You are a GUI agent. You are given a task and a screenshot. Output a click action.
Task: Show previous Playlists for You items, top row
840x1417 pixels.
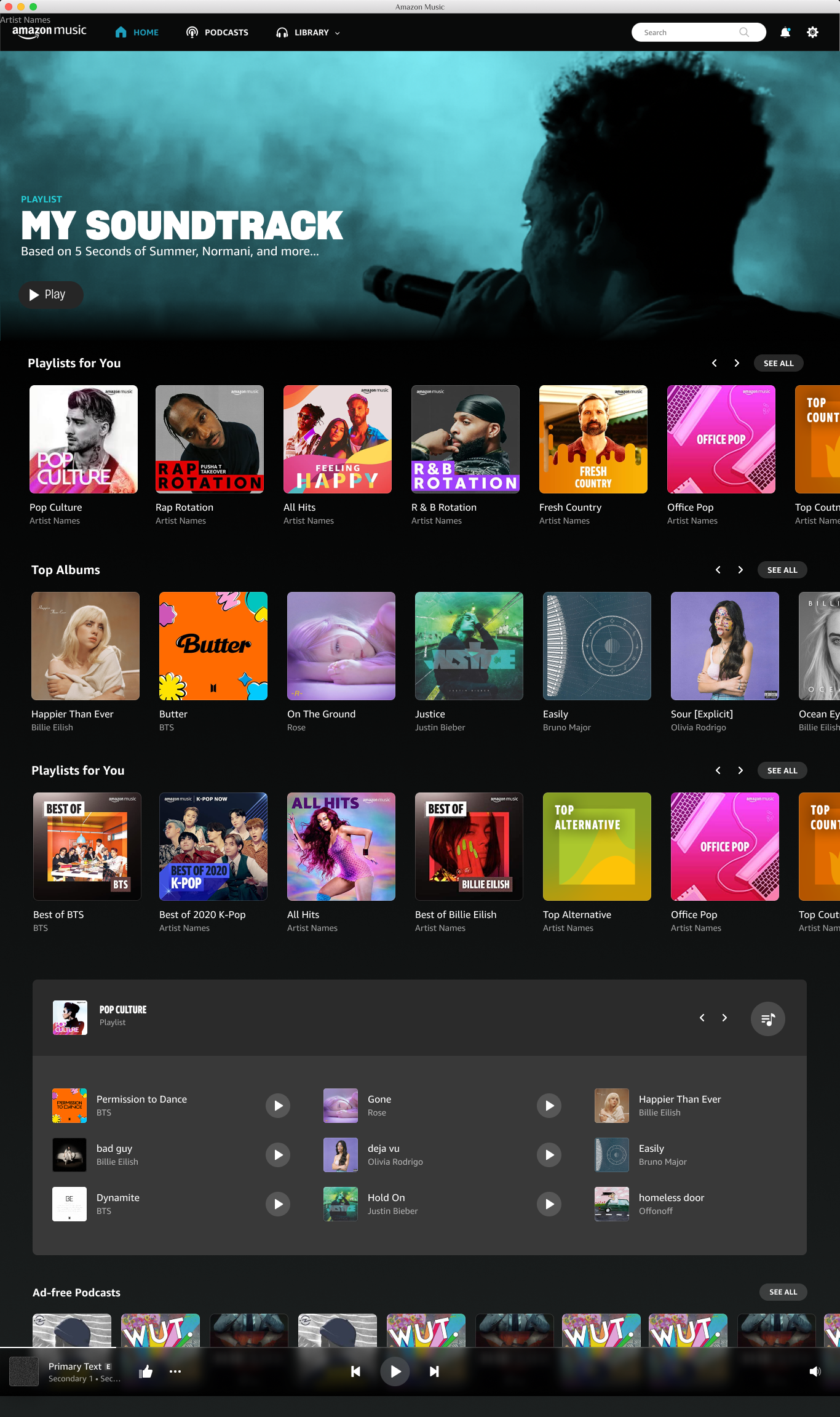(715, 363)
